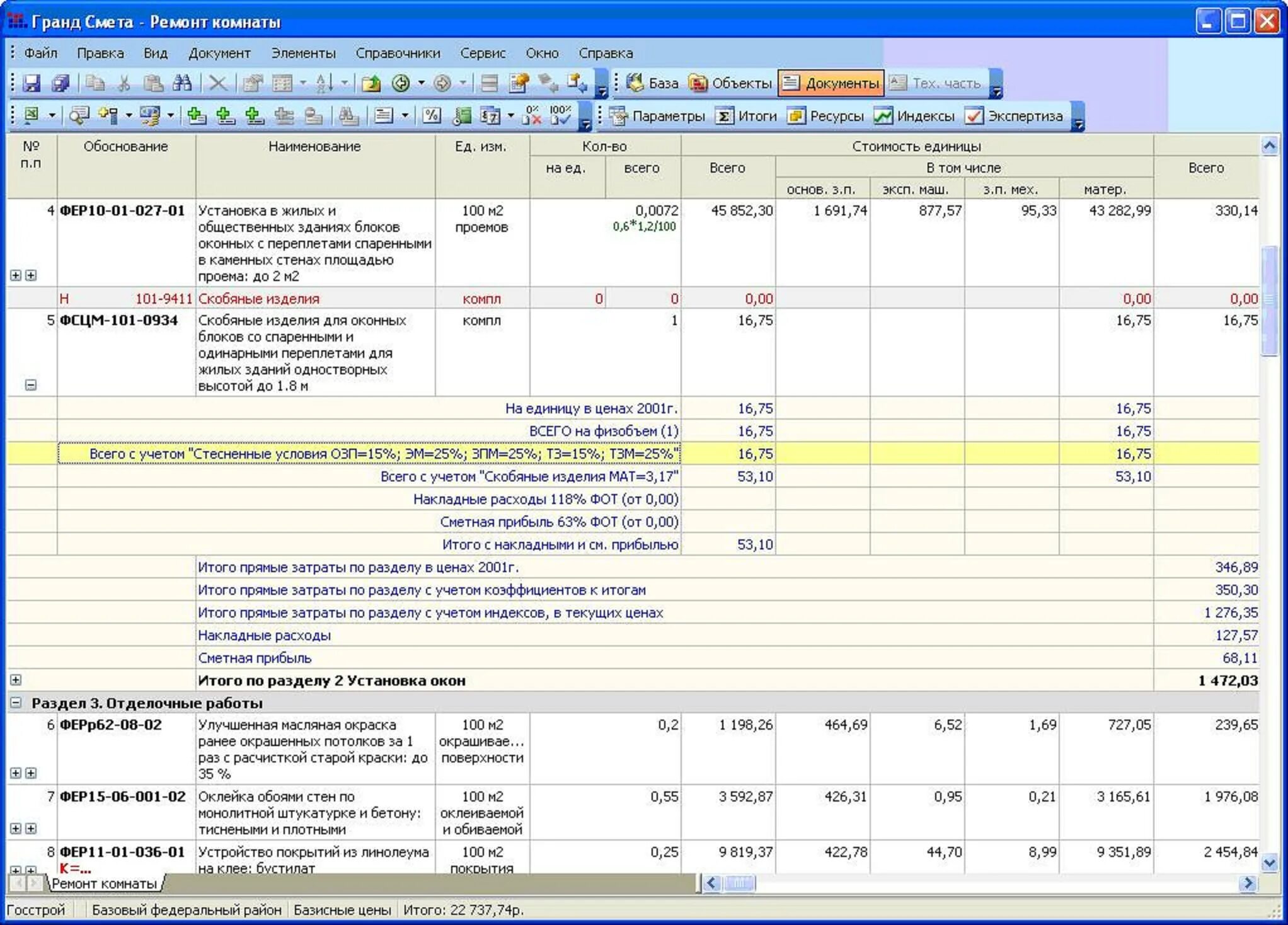Open Find with the blue binoculars icon
Screen dimensions: 1288x925
[x=182, y=83]
